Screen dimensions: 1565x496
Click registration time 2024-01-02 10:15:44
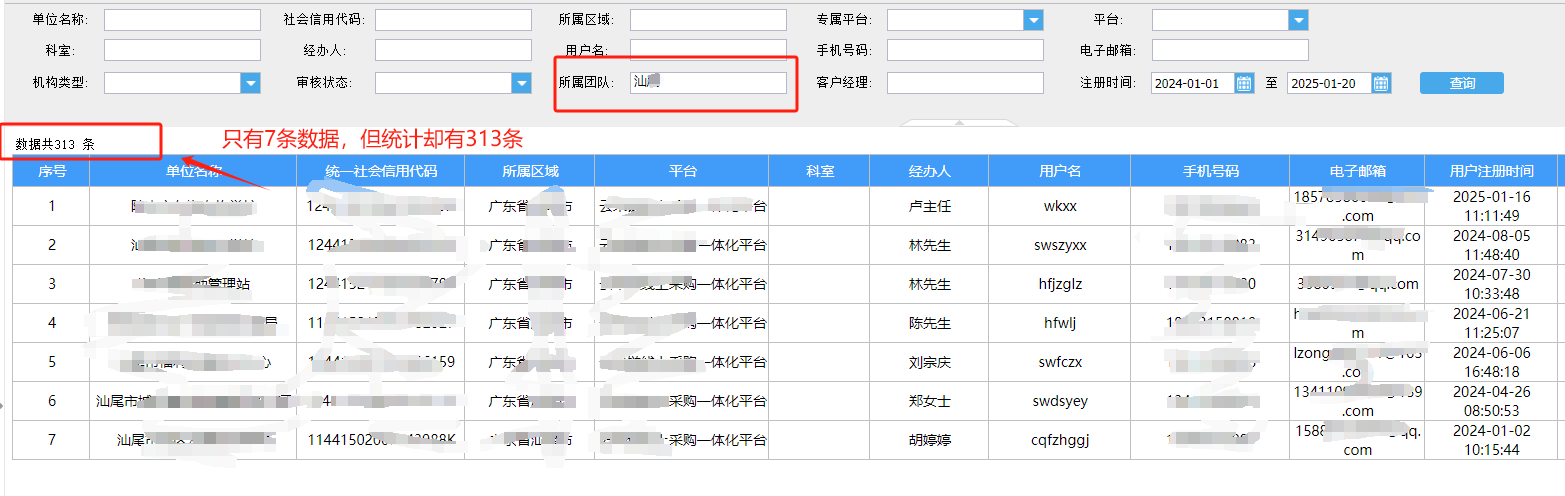point(1491,440)
